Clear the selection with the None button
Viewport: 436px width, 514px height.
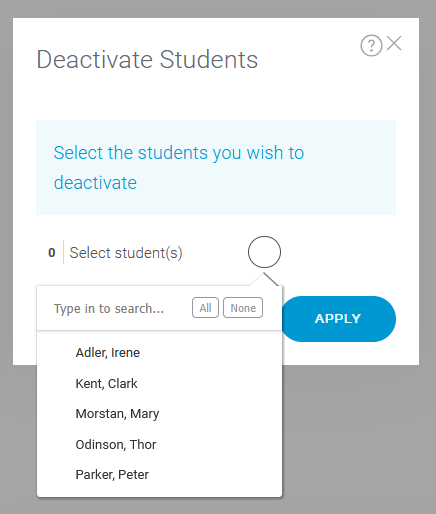(243, 308)
